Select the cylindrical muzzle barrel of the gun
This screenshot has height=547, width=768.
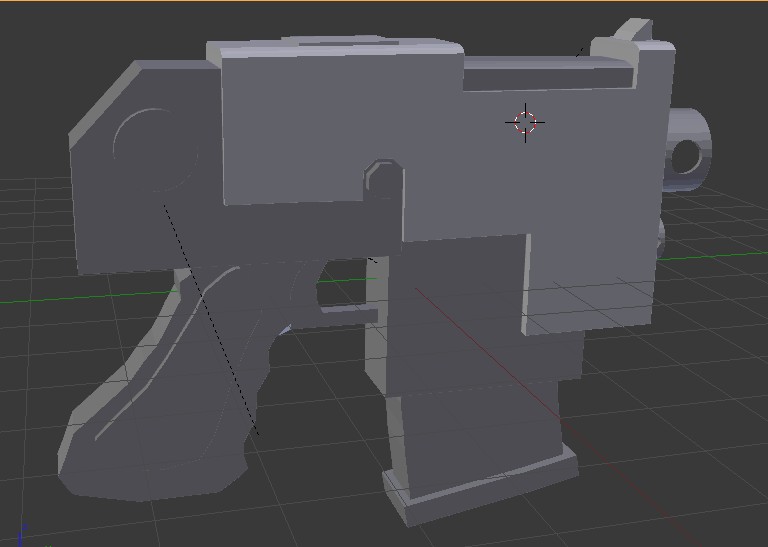coord(687,150)
